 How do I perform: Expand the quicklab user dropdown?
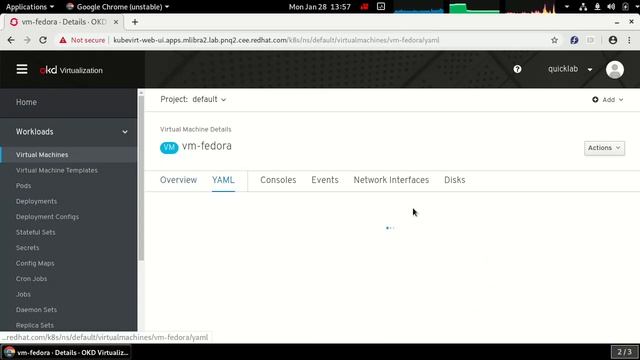pyautogui.click(x=570, y=69)
